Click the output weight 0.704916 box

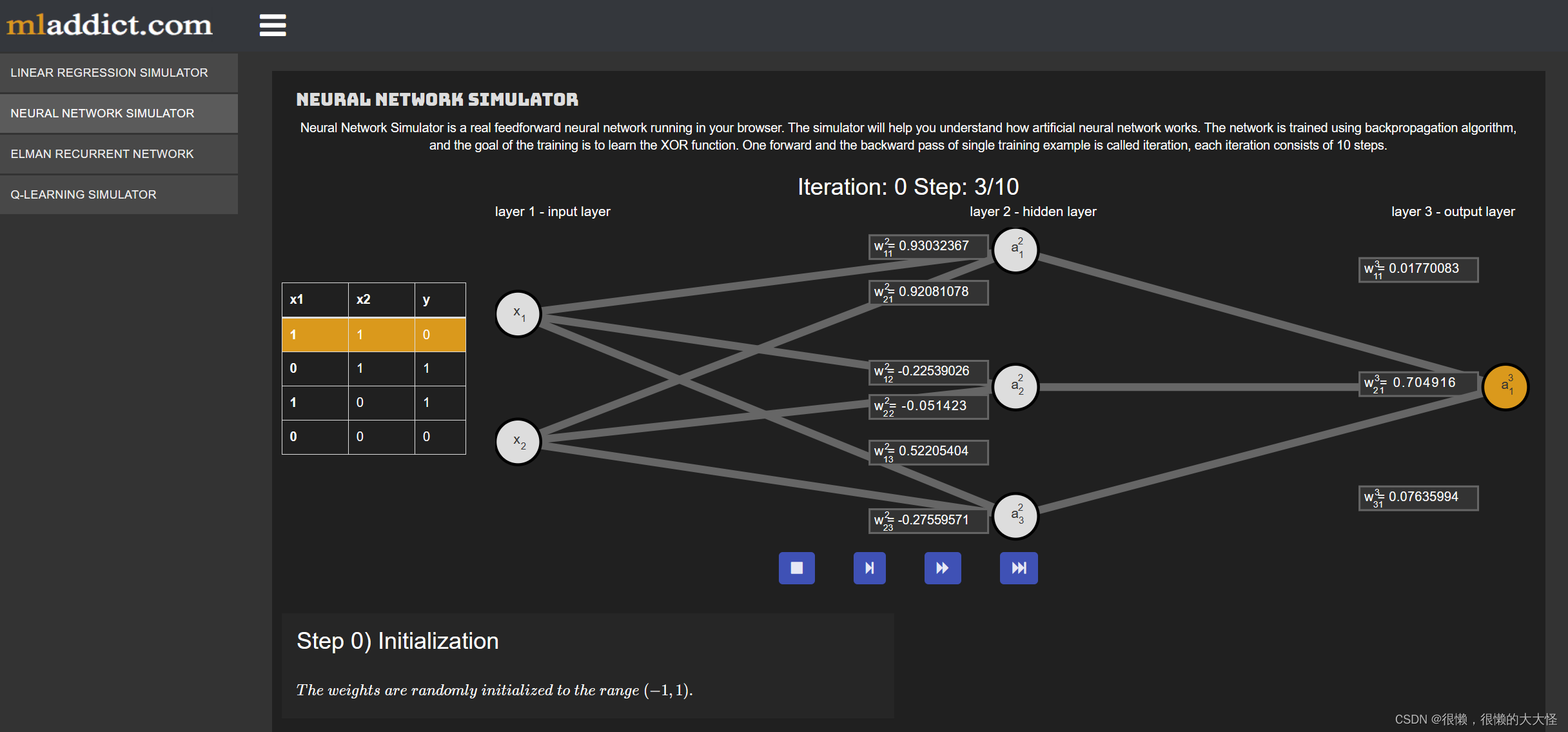point(1418,383)
